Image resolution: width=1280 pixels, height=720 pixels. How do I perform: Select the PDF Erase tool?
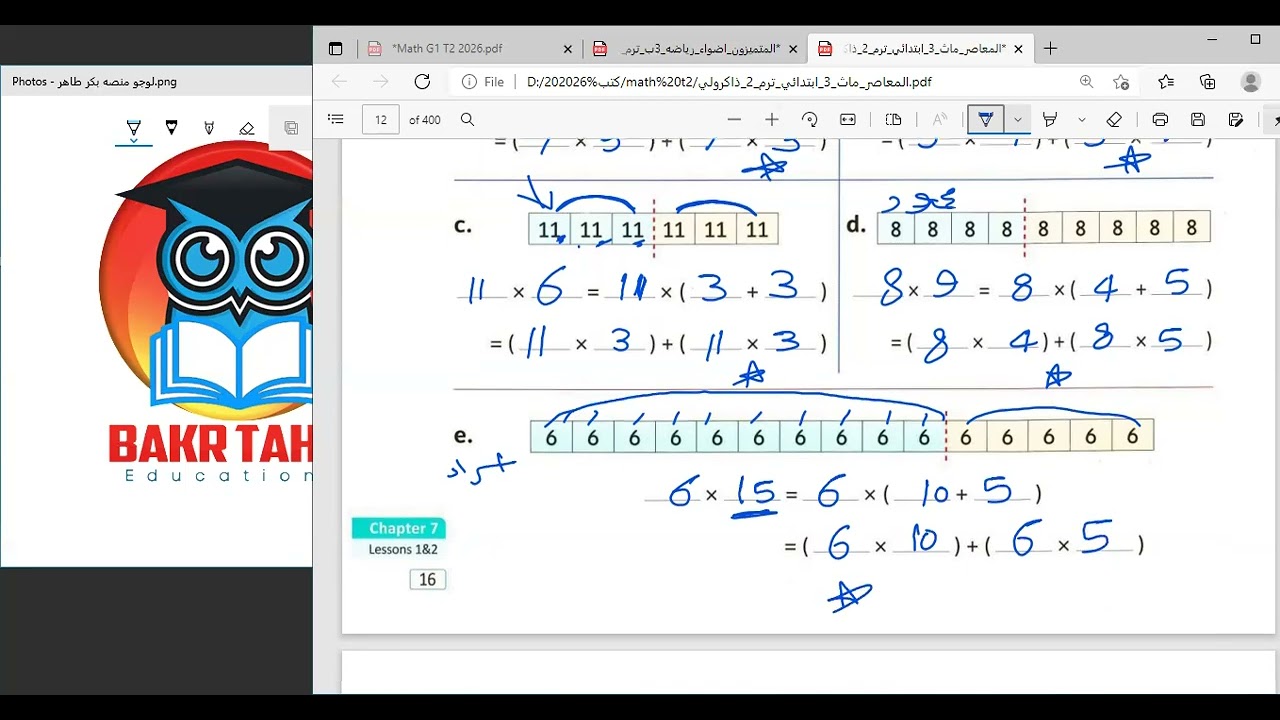pos(1114,119)
